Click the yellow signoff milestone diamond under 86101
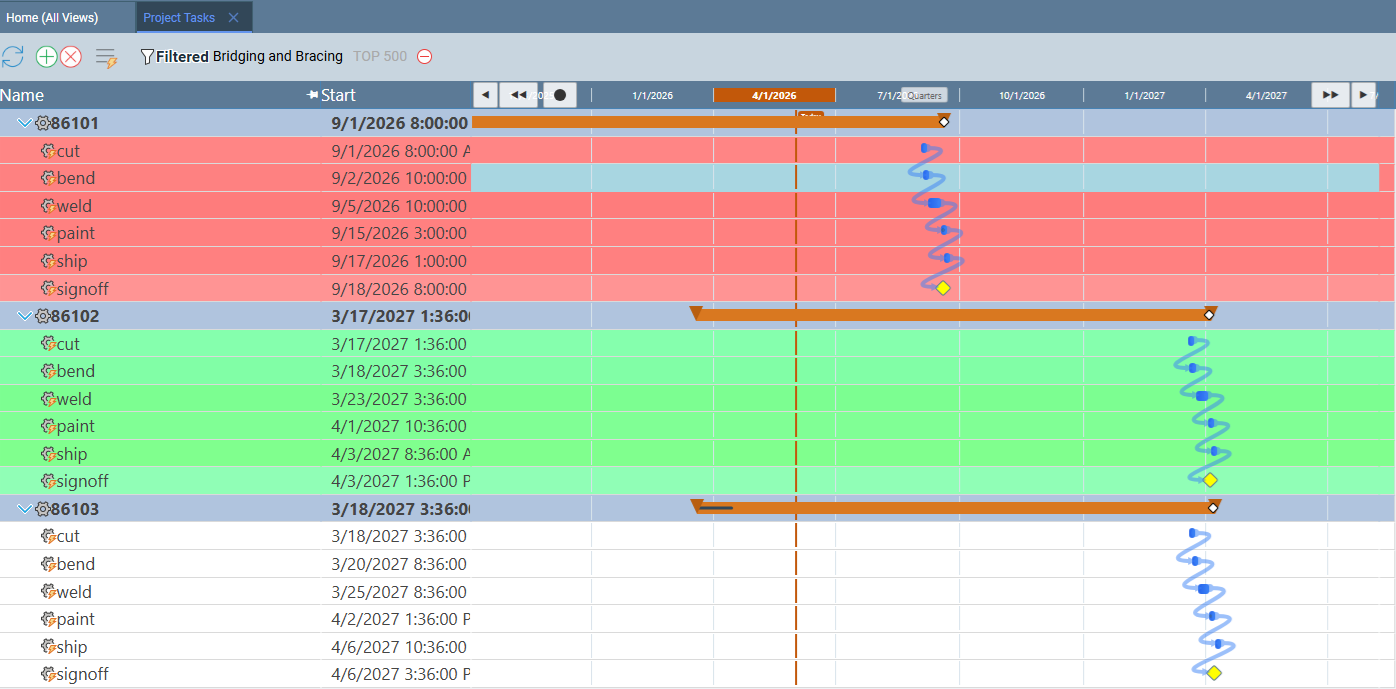This screenshot has height=689, width=1396. (942, 288)
